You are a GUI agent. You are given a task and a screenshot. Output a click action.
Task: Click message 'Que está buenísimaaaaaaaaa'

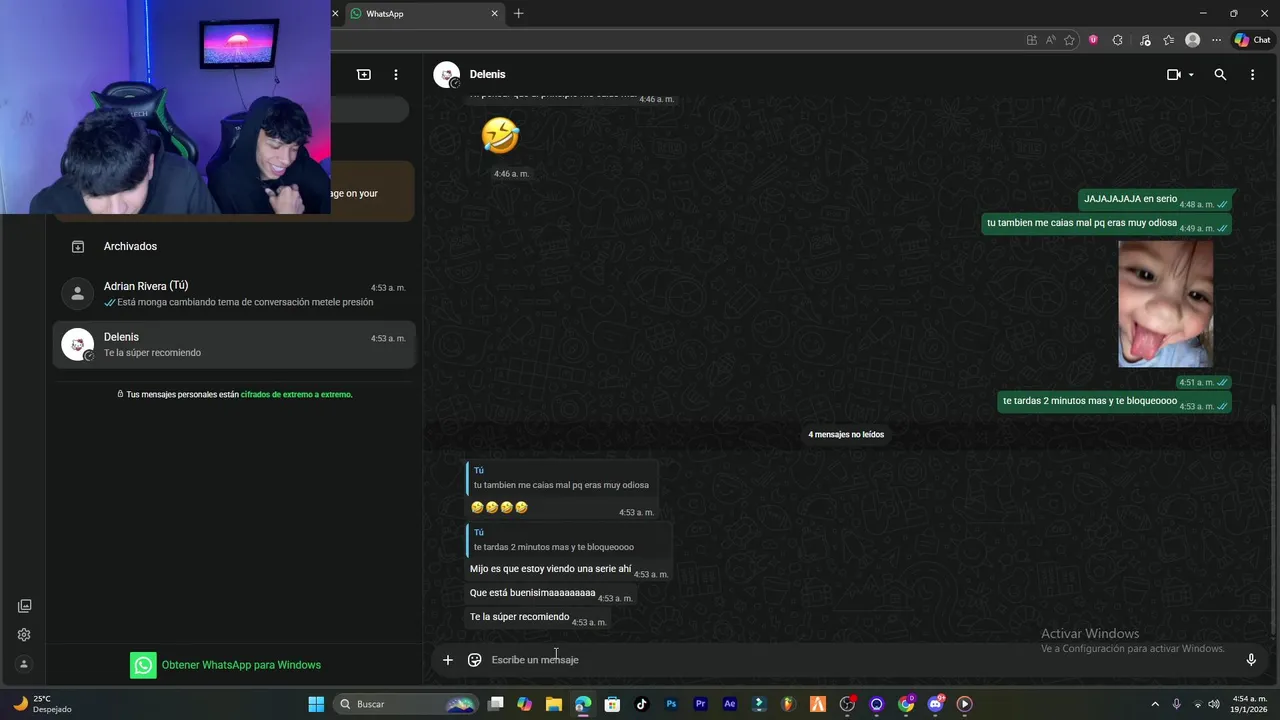click(x=532, y=593)
